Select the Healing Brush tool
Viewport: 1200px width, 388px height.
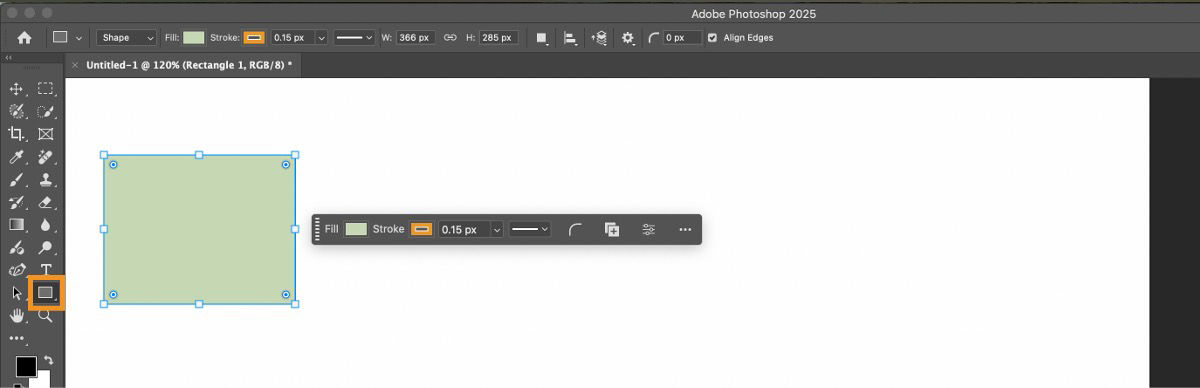coord(45,158)
